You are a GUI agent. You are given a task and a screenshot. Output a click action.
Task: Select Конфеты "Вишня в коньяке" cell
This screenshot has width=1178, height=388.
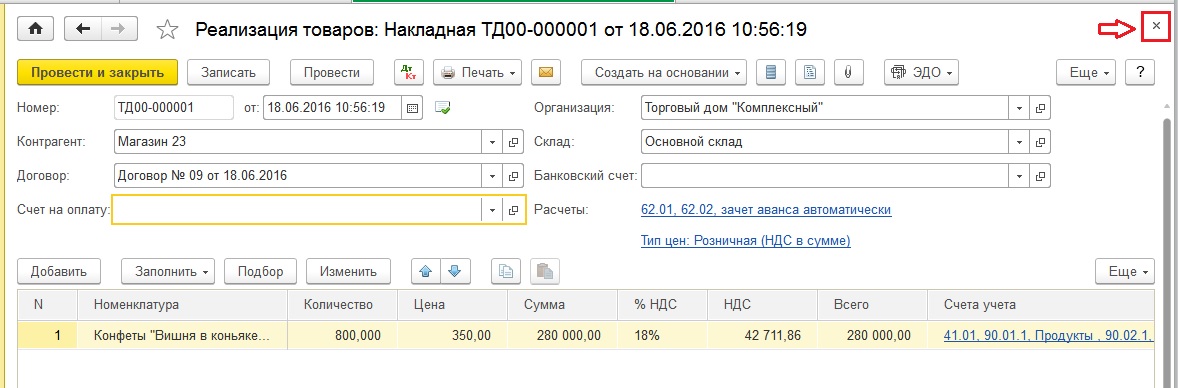[183, 335]
